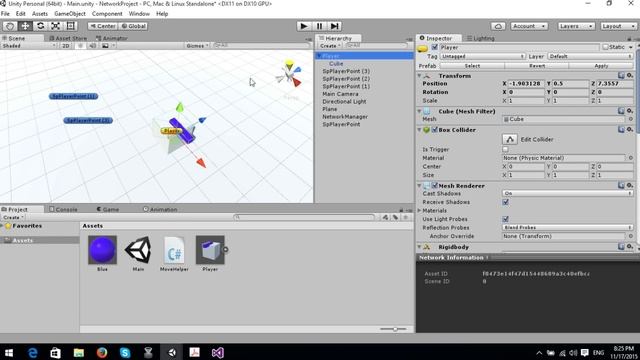This screenshot has width=640, height=360.
Task: Open the Tag dropdown
Action: [x=482, y=56]
